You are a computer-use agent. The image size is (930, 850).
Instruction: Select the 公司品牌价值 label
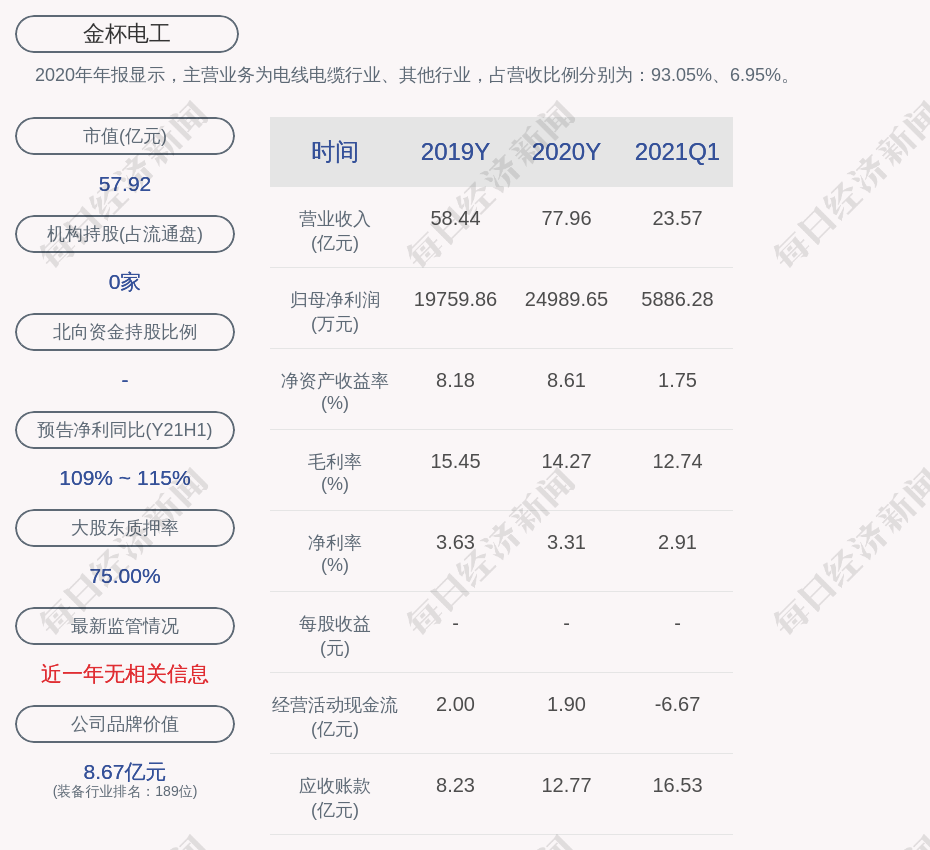(125, 724)
